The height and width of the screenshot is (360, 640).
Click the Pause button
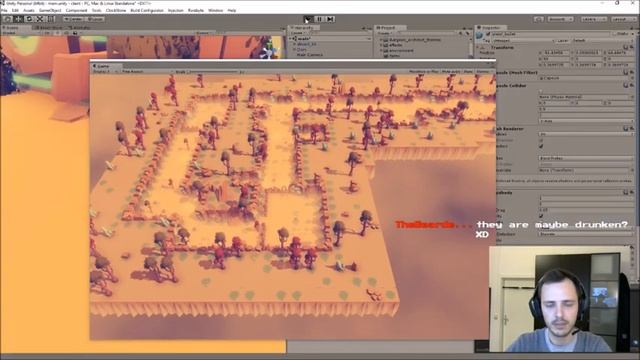(319, 19)
